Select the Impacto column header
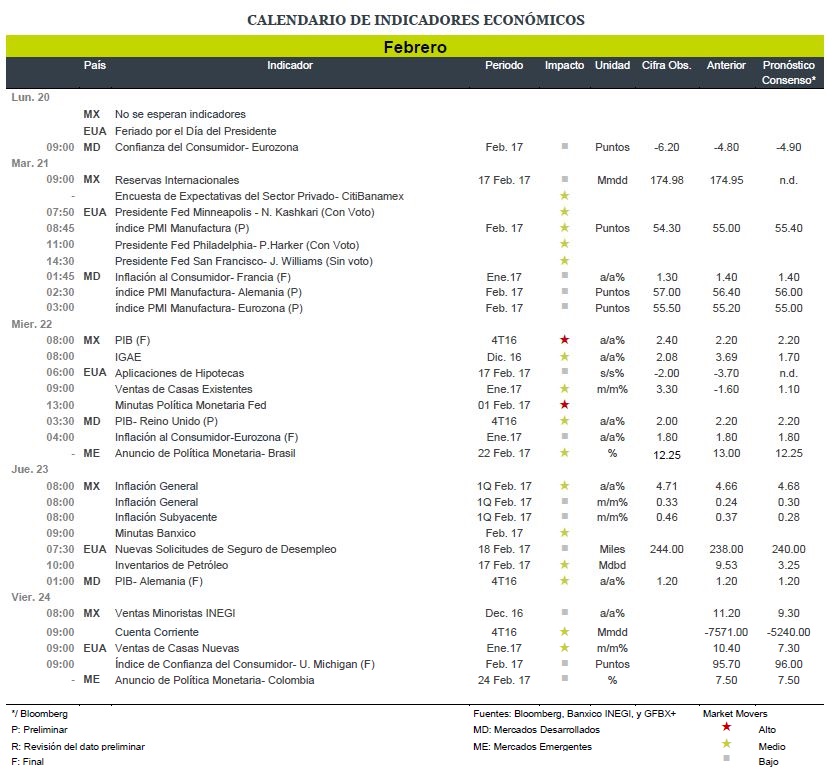Viewport: 837px width, 778px height. click(564, 65)
